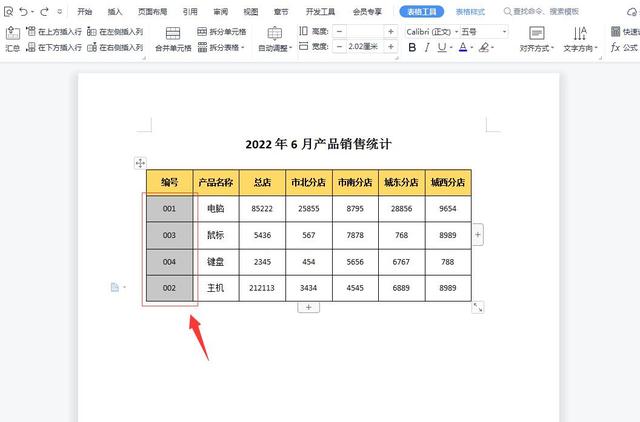Click the cell with value 212113
640x422 pixels.
(262, 288)
